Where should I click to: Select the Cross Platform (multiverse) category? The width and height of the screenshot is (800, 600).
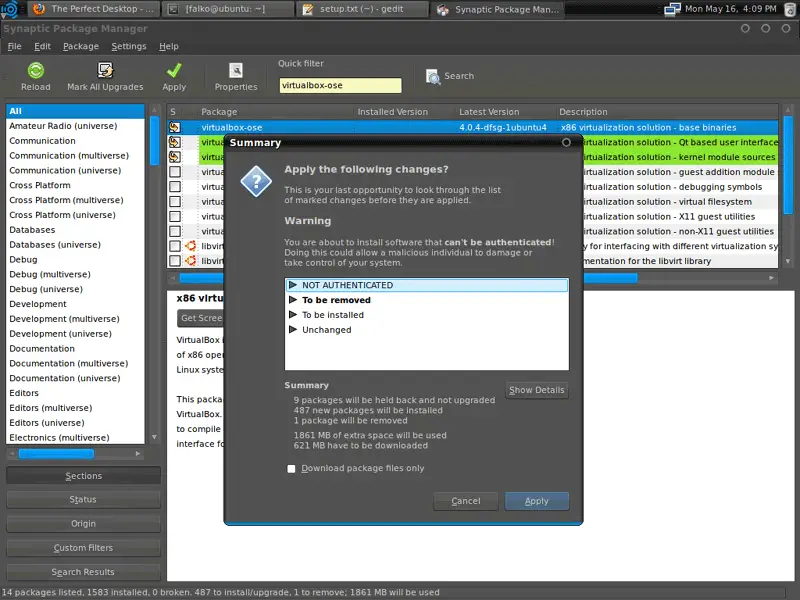tap(76, 200)
